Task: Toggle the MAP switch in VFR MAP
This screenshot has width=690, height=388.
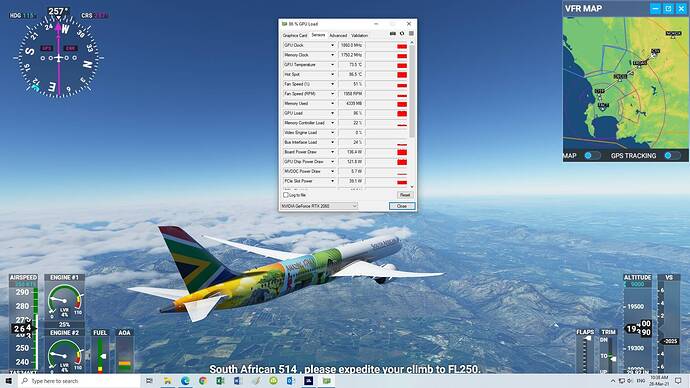Action: (x=592, y=156)
